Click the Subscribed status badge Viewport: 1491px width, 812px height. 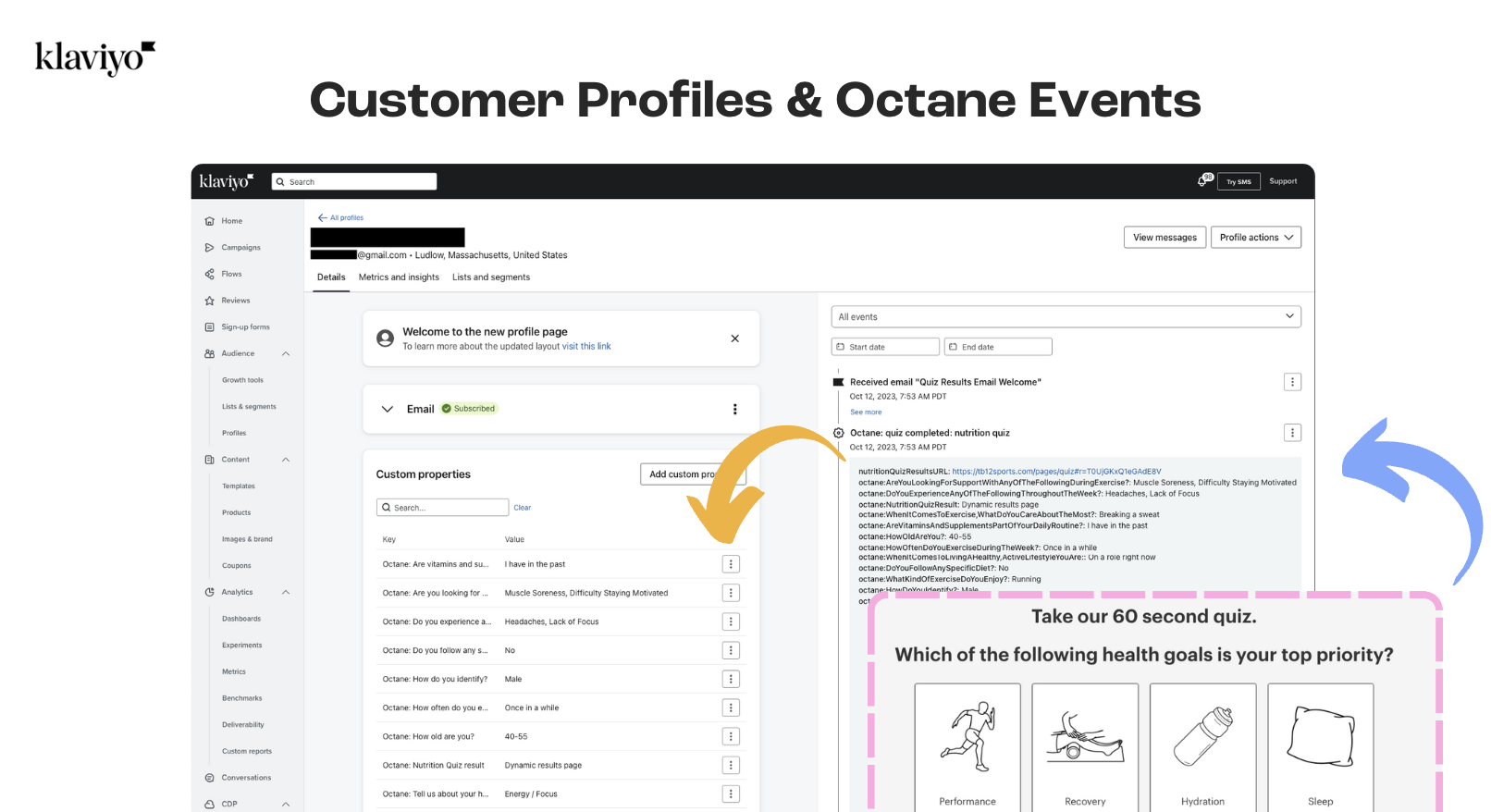[469, 409]
